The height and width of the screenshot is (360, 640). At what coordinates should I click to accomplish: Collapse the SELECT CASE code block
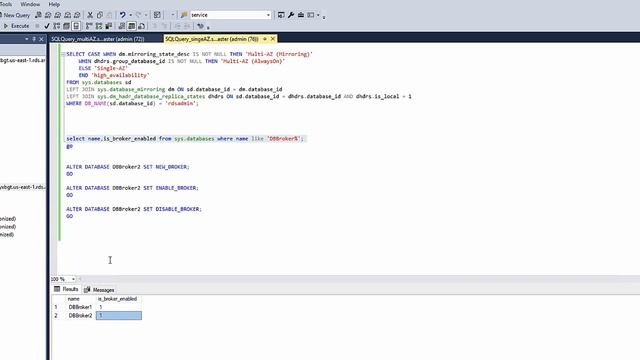pos(63,54)
